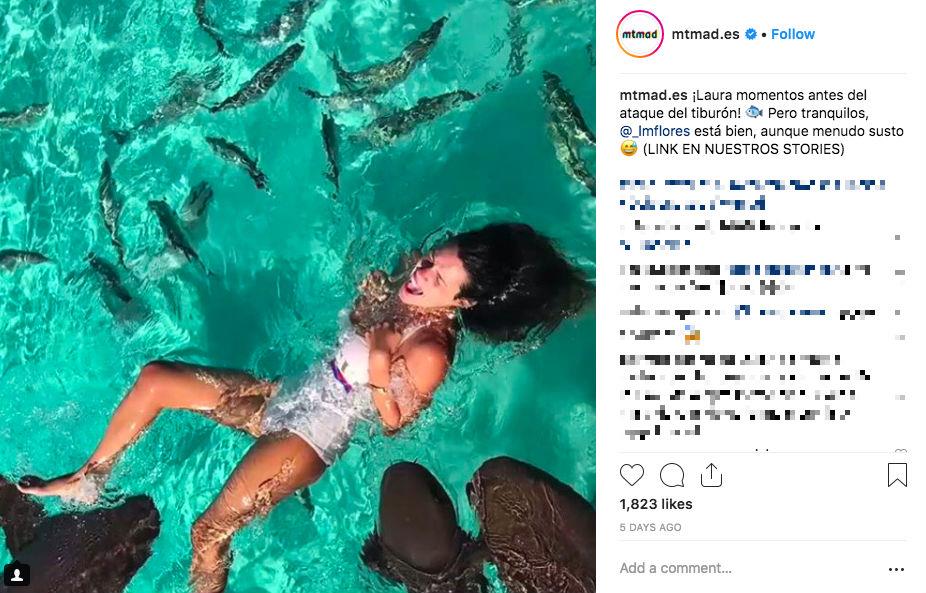Image resolution: width=926 pixels, height=593 pixels.
Task: Like the post with the heart icon
Action: pyautogui.click(x=632, y=475)
